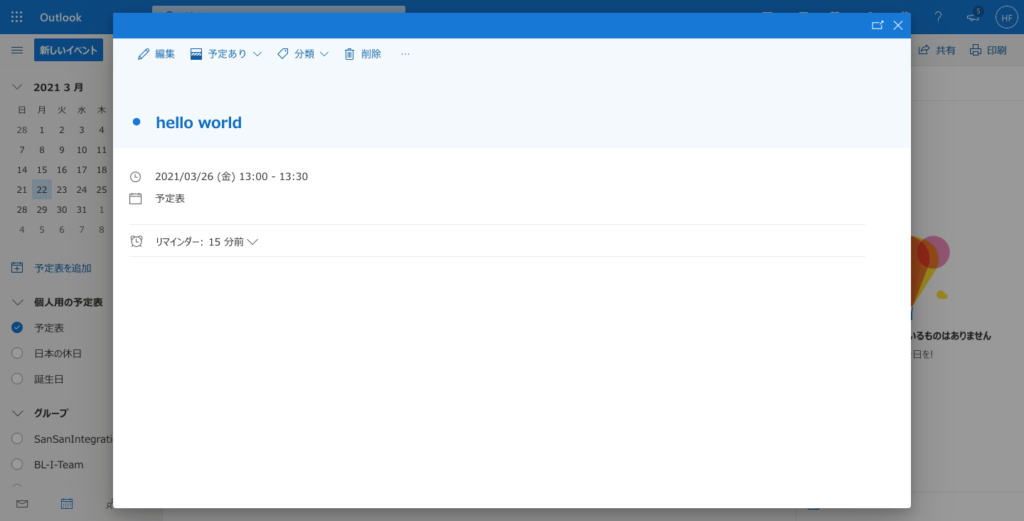Open the 予定あり status dropdown
1024x521 pixels.
click(226, 54)
